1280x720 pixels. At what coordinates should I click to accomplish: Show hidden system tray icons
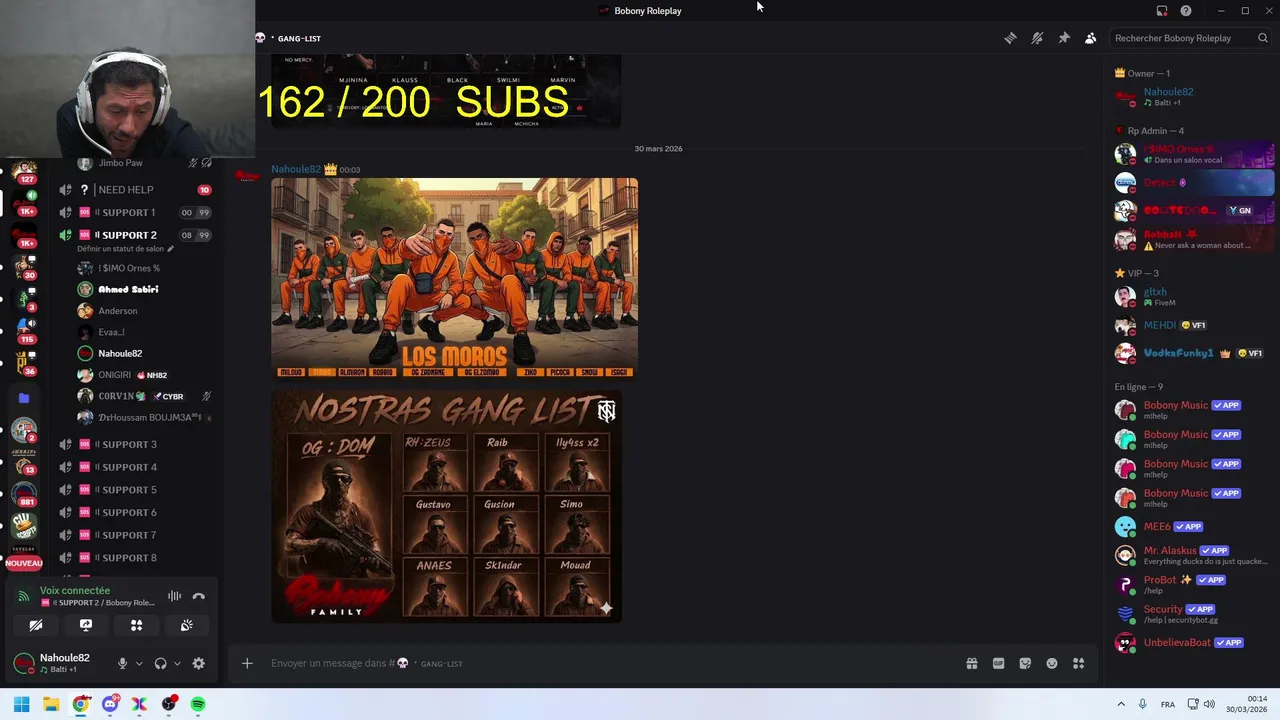1121,704
